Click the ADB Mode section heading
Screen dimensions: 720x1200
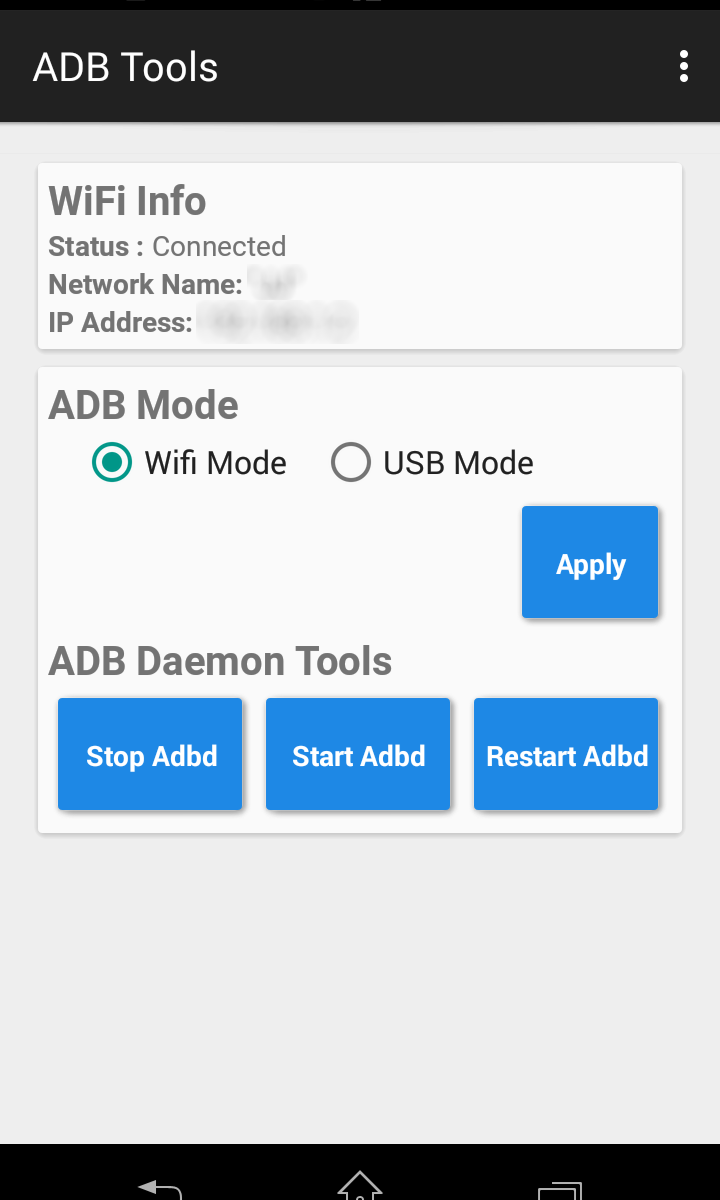point(143,405)
